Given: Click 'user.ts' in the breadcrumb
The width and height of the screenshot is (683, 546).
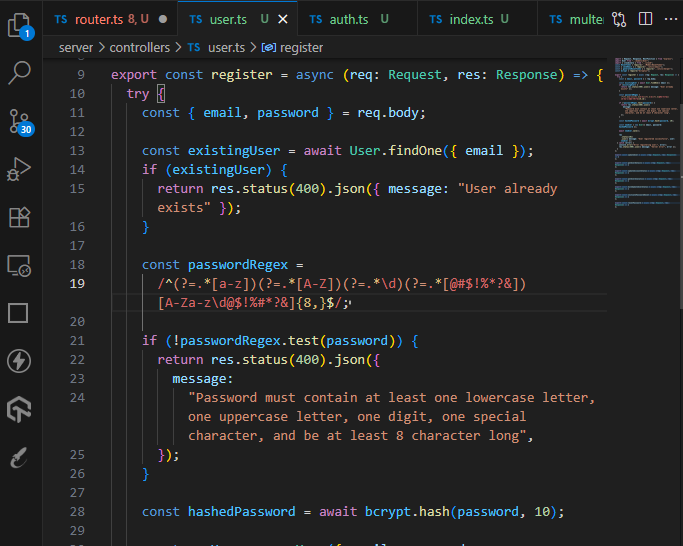Looking at the screenshot, I should pos(227,47).
